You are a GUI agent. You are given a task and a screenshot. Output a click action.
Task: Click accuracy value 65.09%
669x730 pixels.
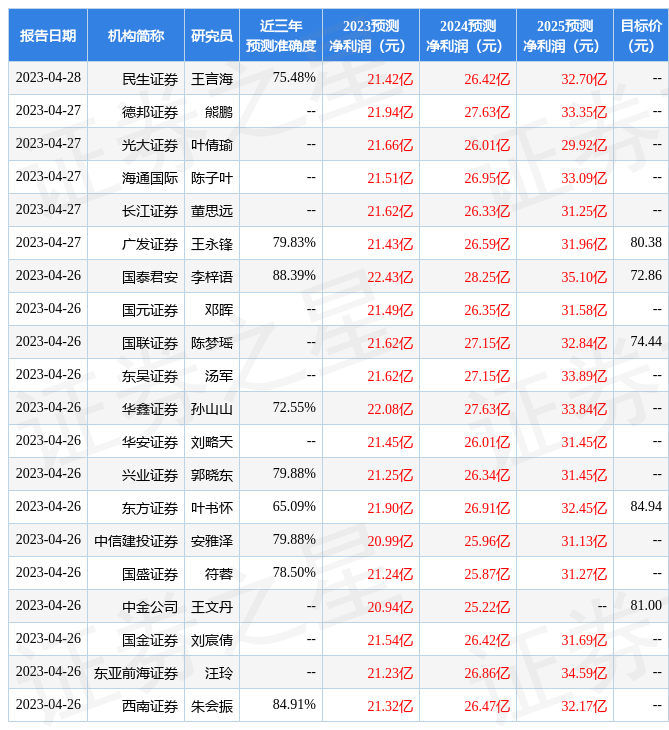point(294,507)
